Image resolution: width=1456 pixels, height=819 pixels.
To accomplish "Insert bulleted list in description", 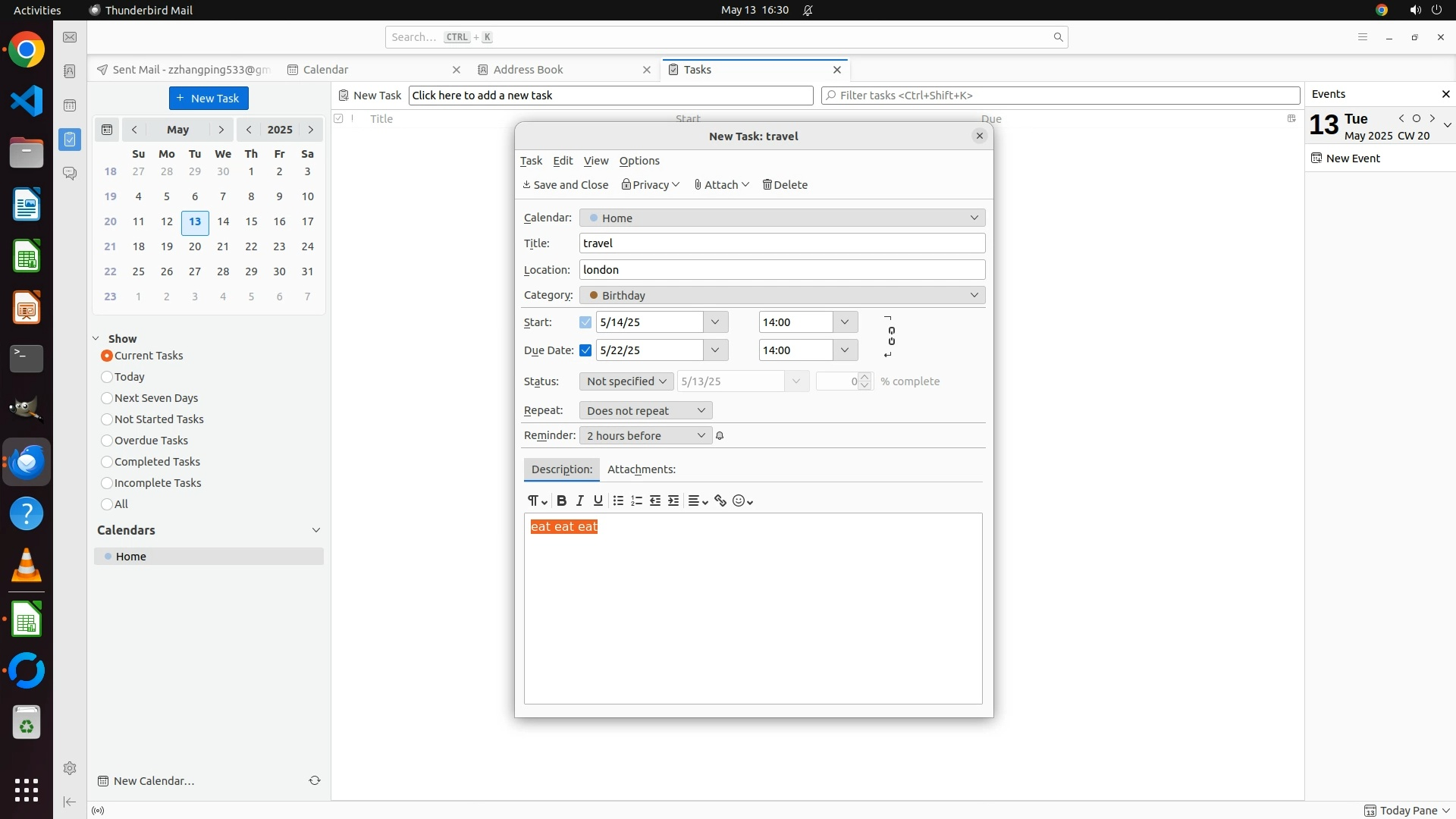I will [618, 500].
